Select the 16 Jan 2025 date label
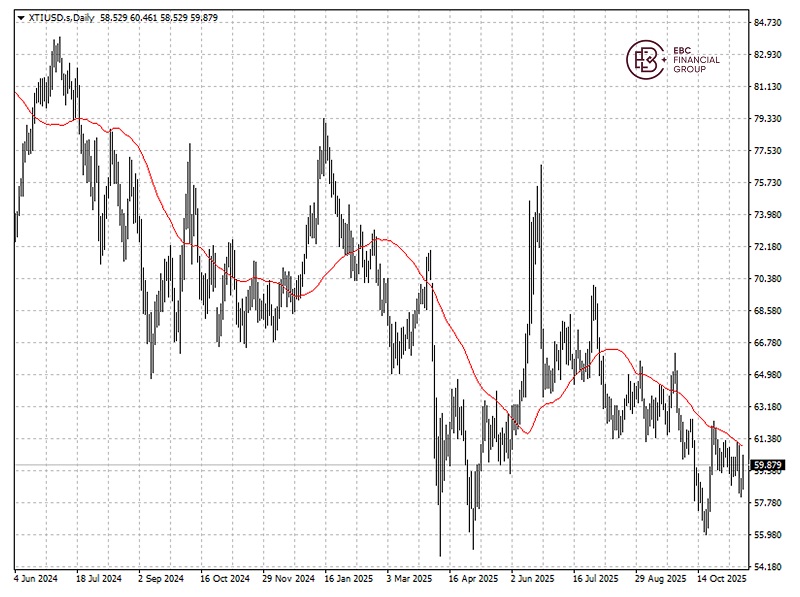 click(x=347, y=578)
